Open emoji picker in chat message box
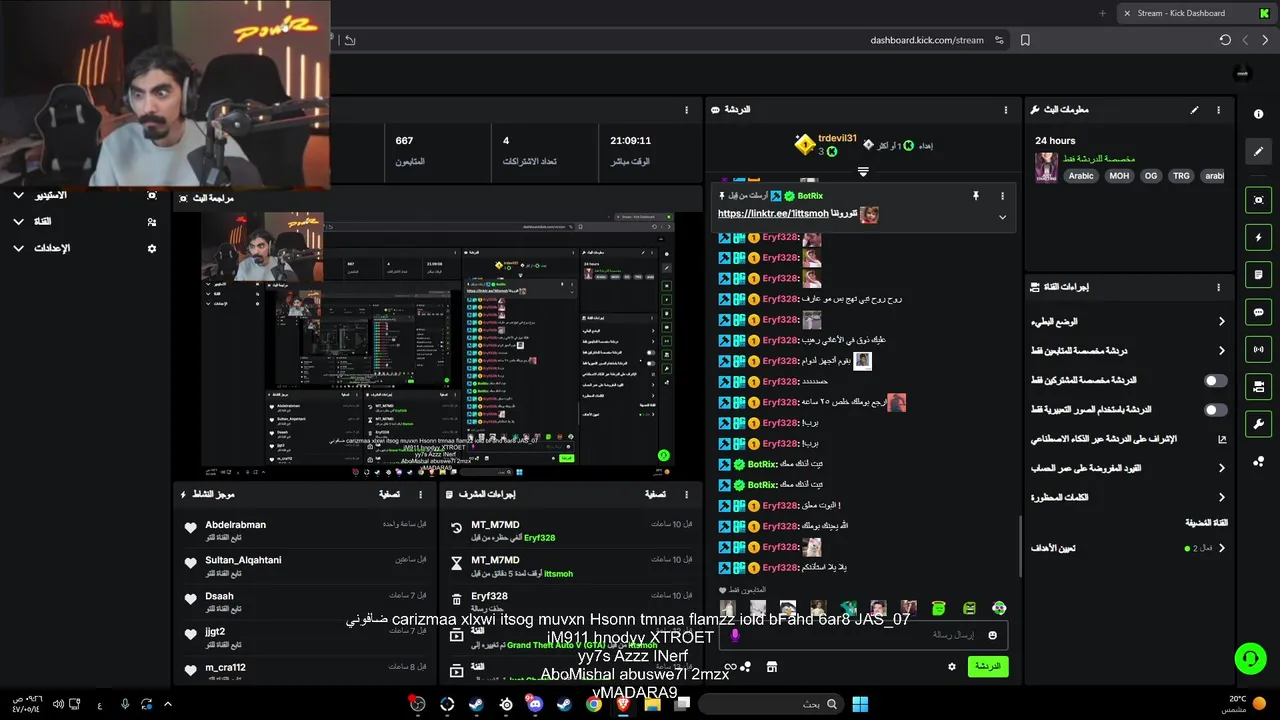 pyautogui.click(x=992, y=635)
